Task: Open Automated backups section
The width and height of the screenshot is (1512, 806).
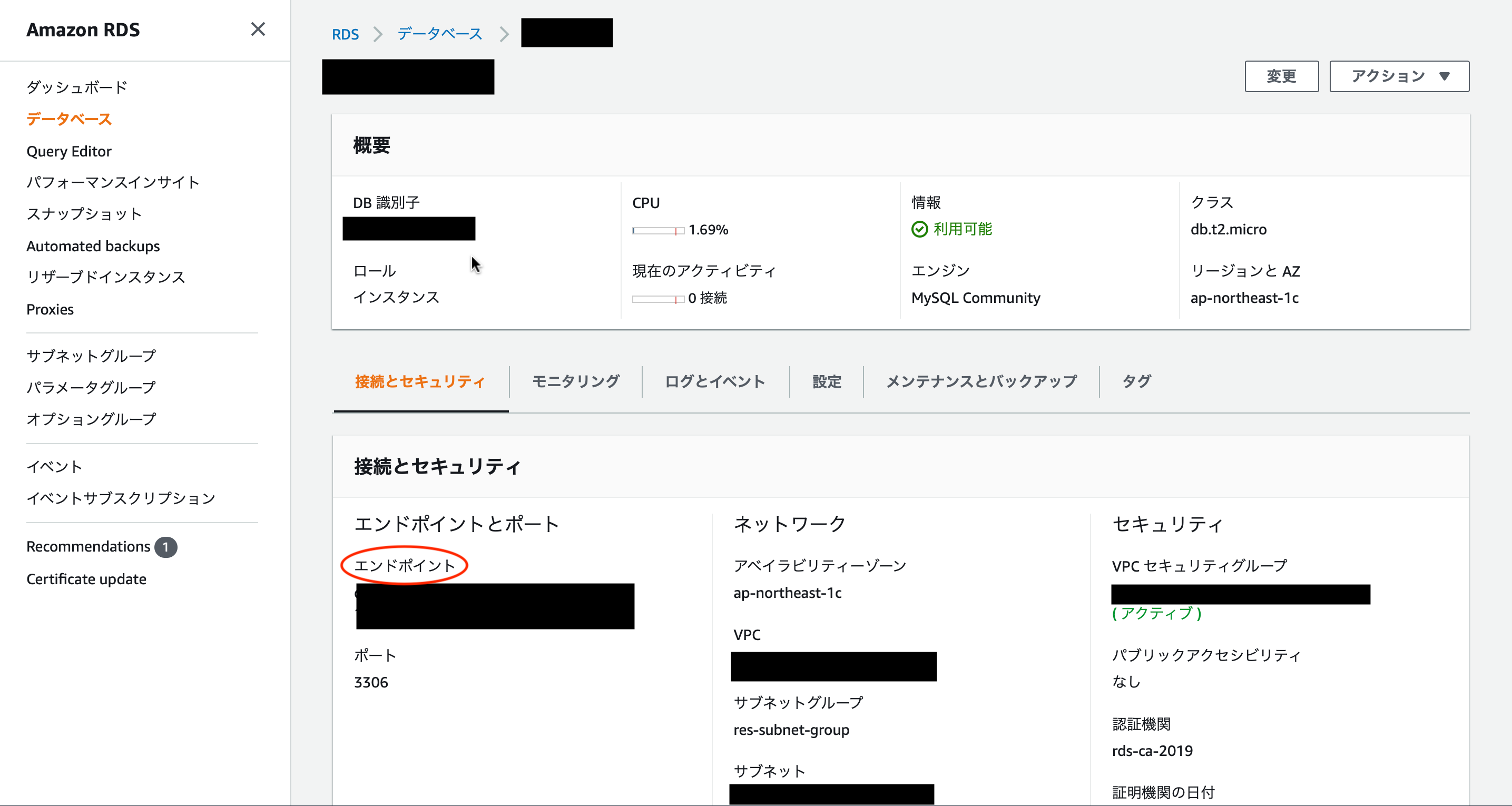Action: 92,246
